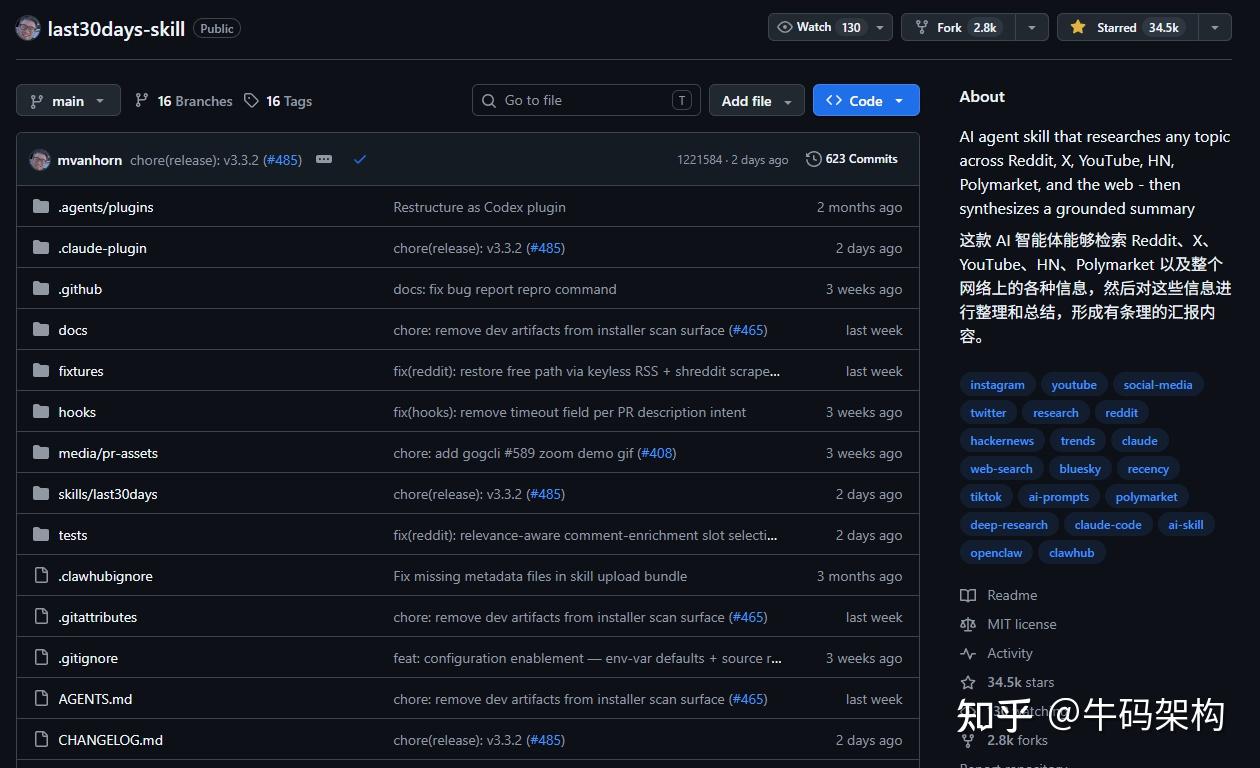Click the Watch button
This screenshot has height=768, width=1260.
(x=819, y=27)
